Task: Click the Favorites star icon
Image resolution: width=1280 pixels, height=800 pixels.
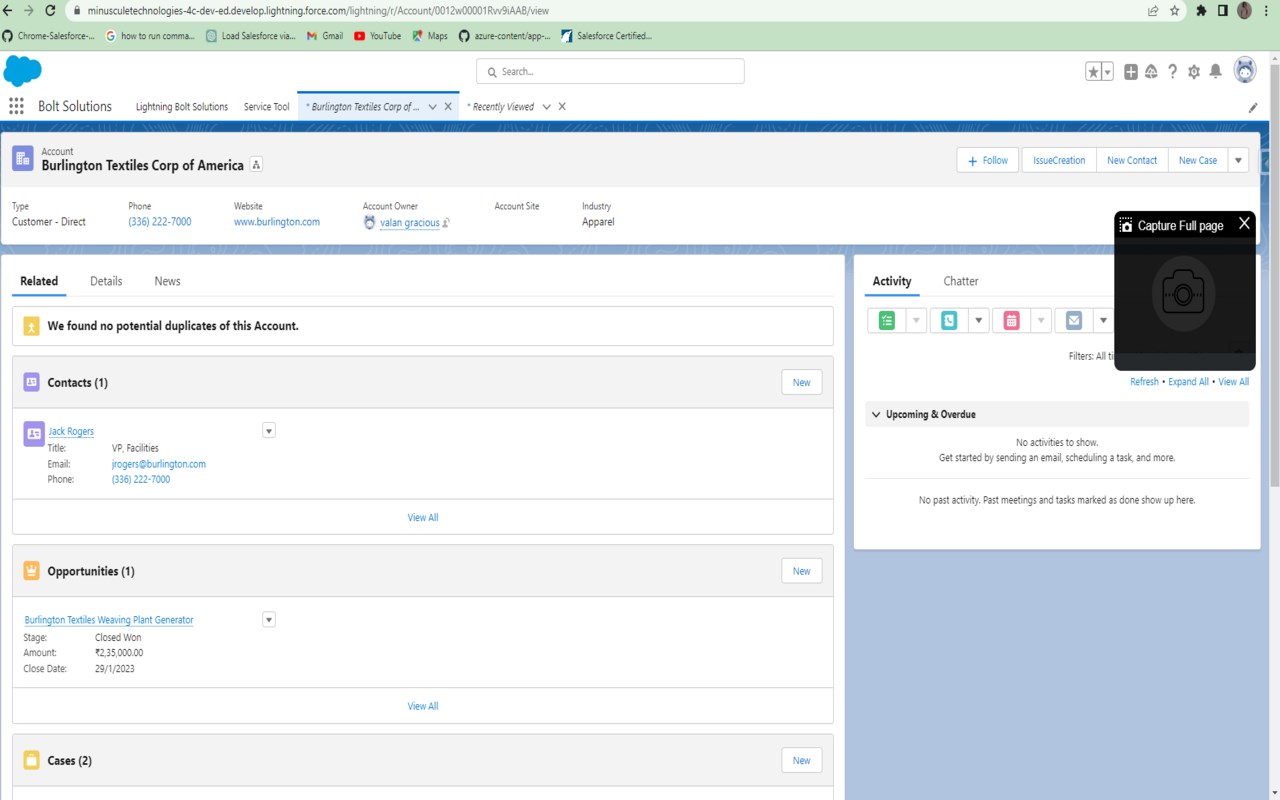Action: coord(1094,72)
